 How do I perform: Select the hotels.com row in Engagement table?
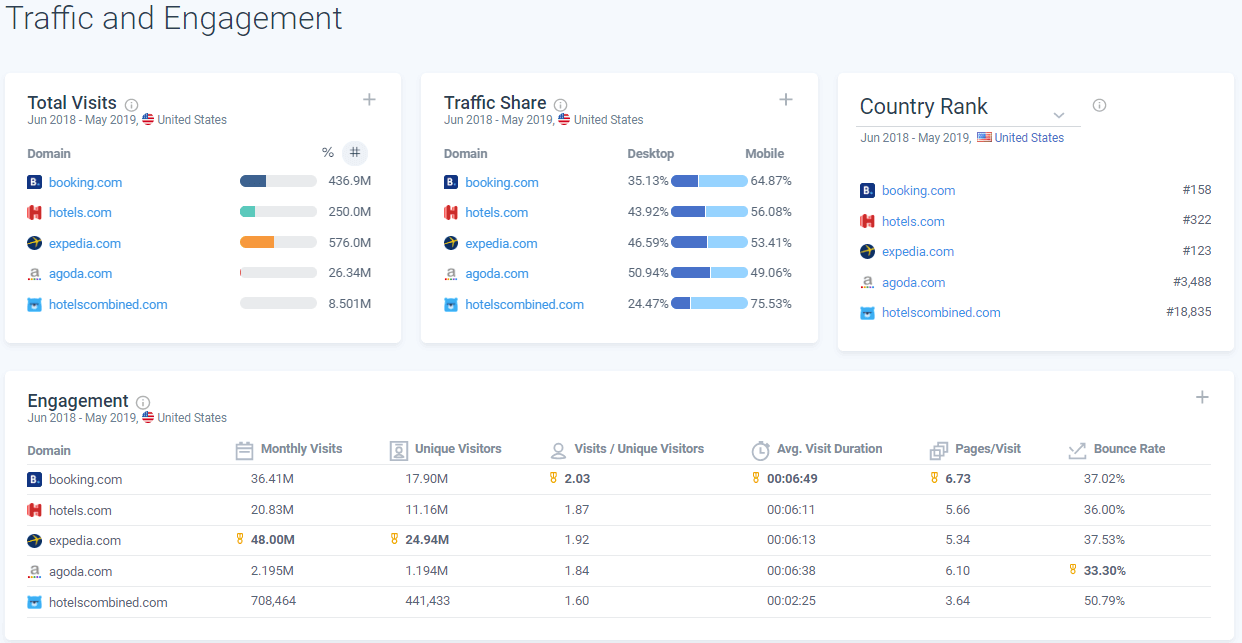point(80,510)
